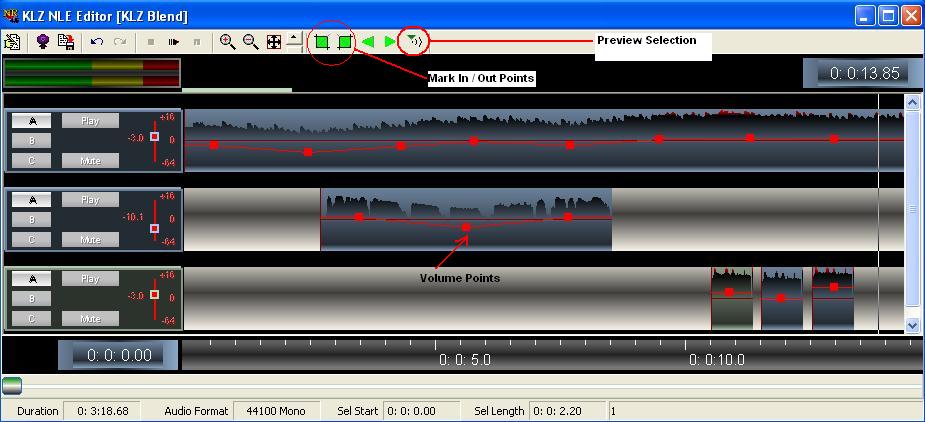This screenshot has height=422, width=925.
Task: Select layer B on the first track
Action: click(32, 140)
